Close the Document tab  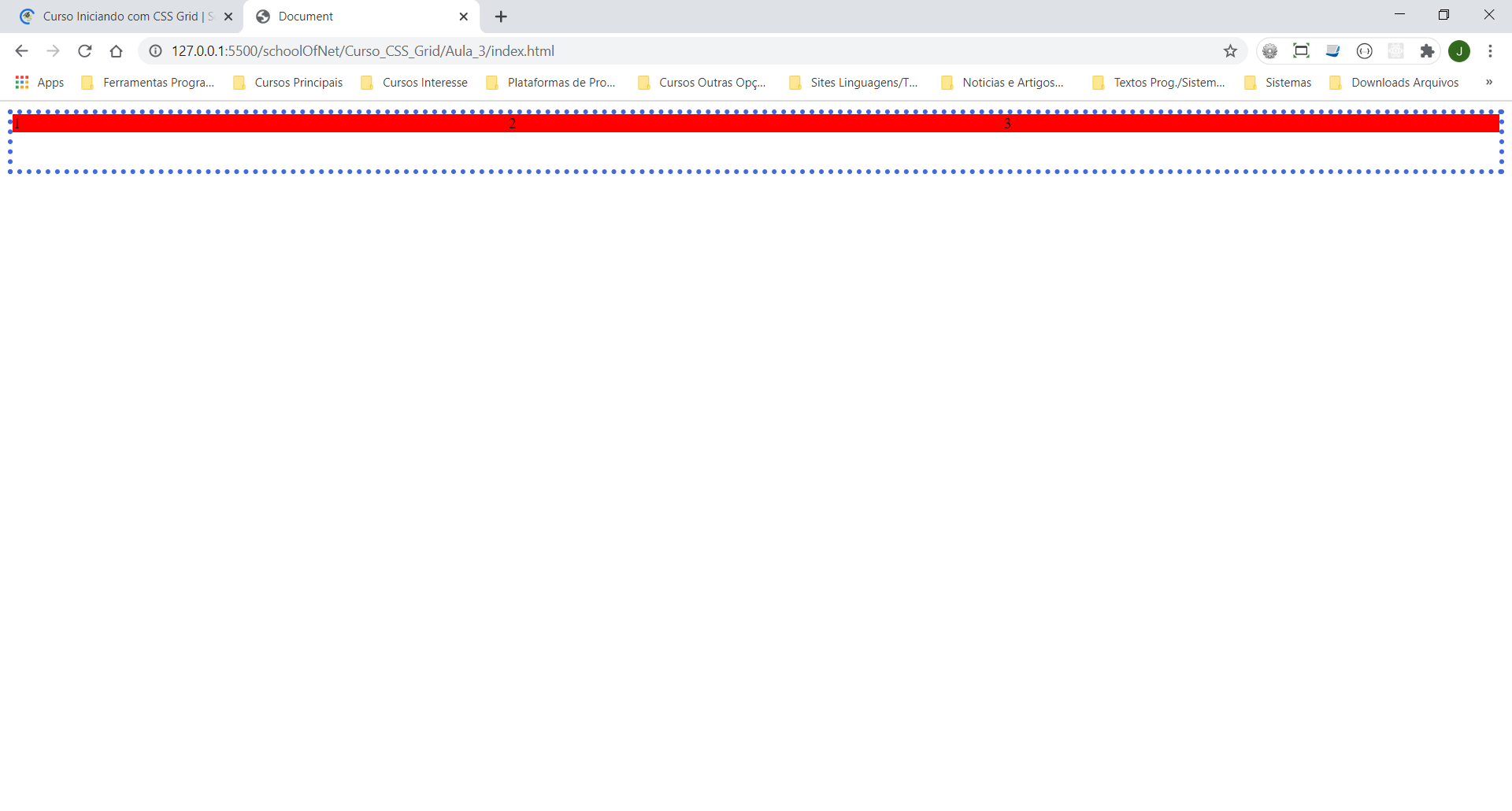464,17
